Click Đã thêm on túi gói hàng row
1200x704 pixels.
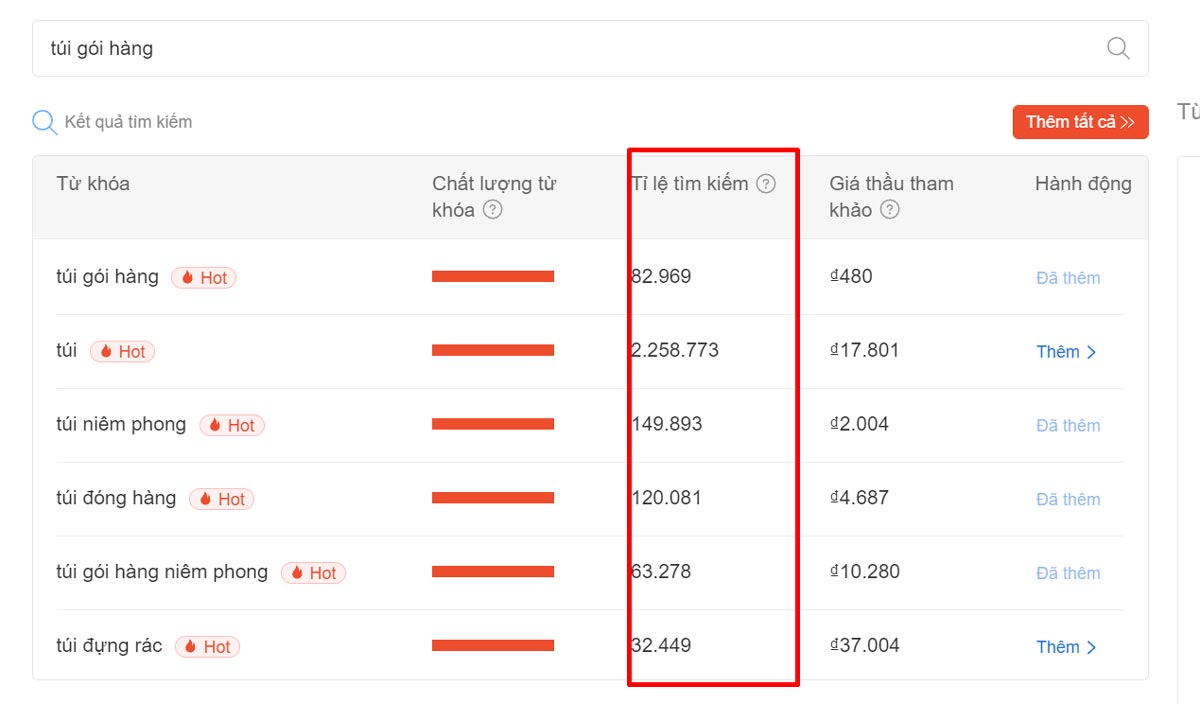(1068, 278)
